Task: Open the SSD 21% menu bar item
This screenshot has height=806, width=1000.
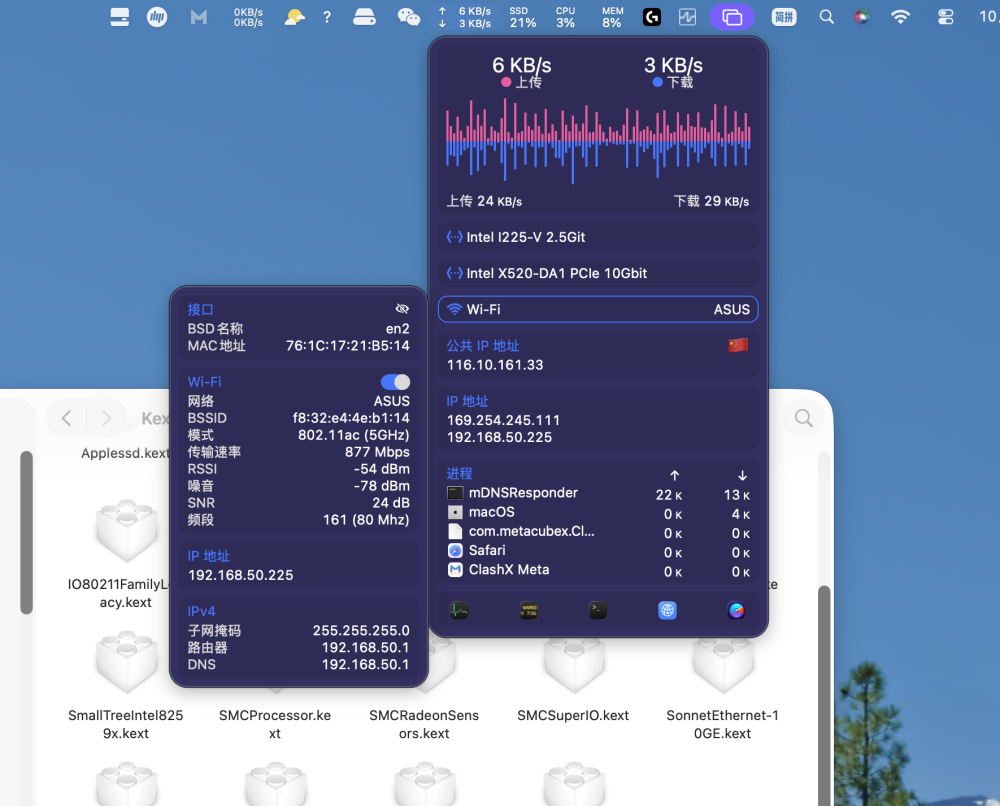Action: (523, 17)
